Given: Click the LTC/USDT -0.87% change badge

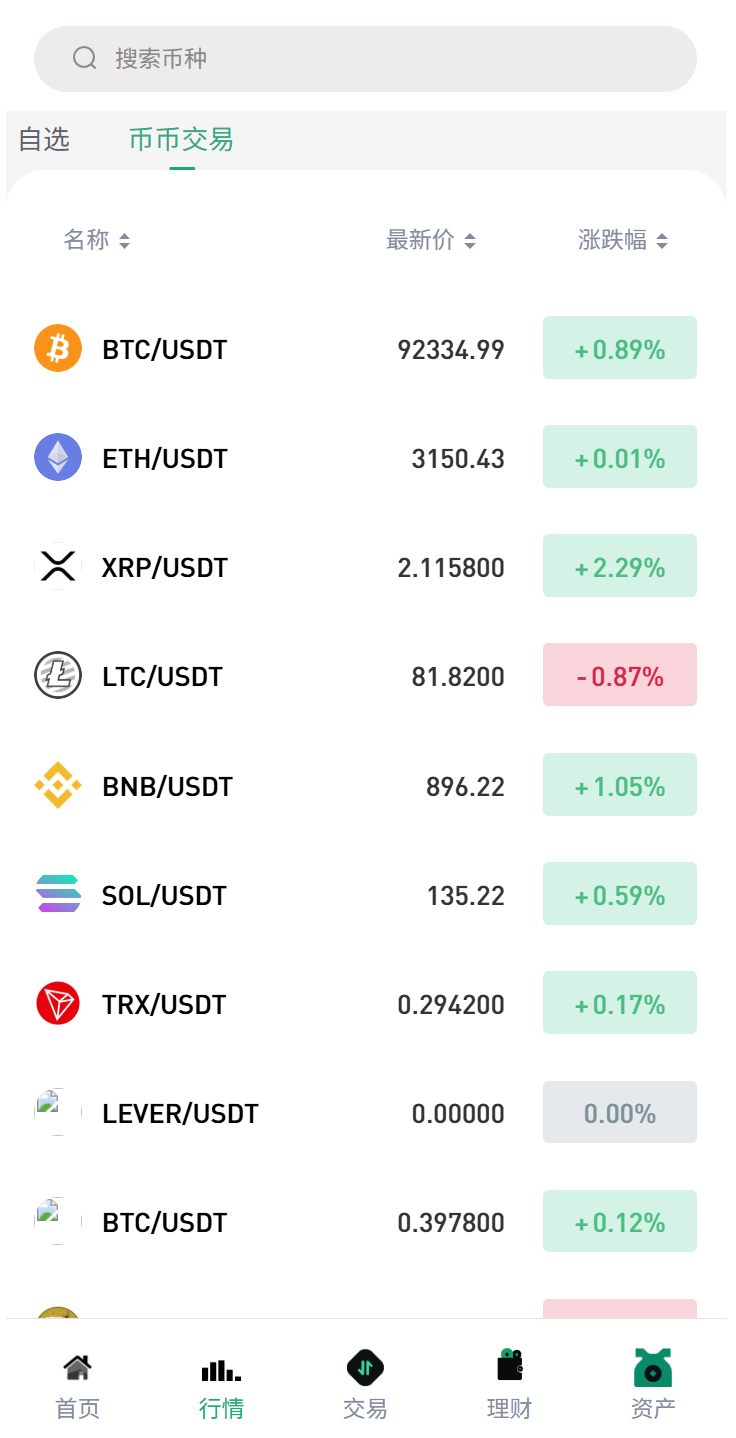Looking at the screenshot, I should tap(620, 675).
